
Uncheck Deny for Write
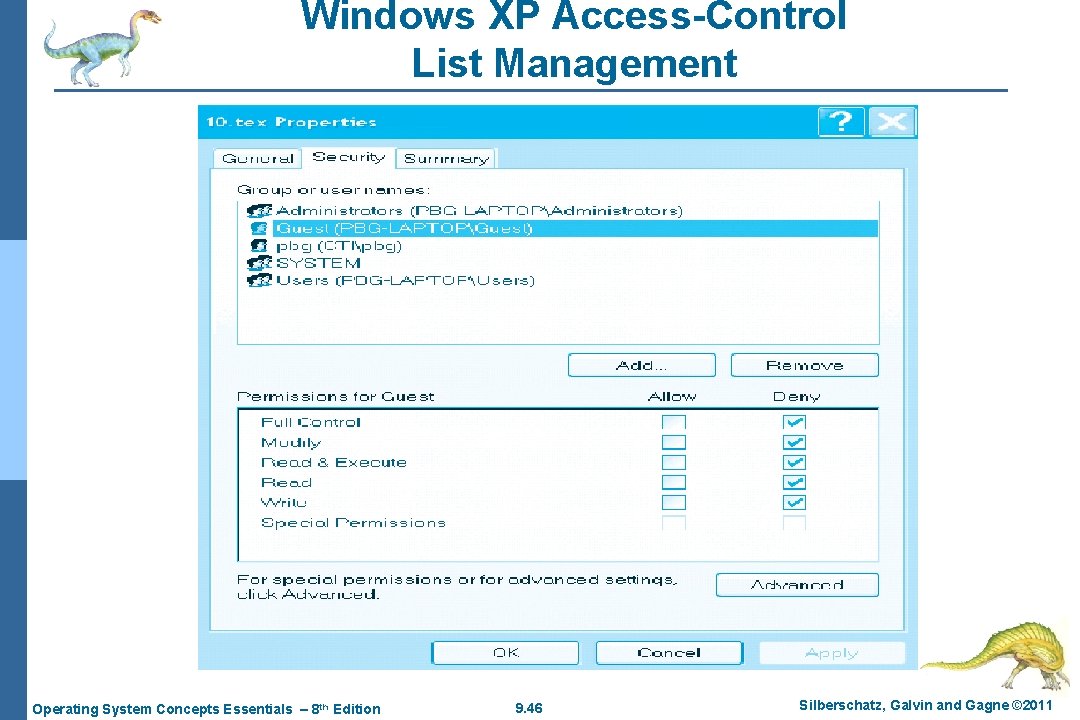(794, 502)
